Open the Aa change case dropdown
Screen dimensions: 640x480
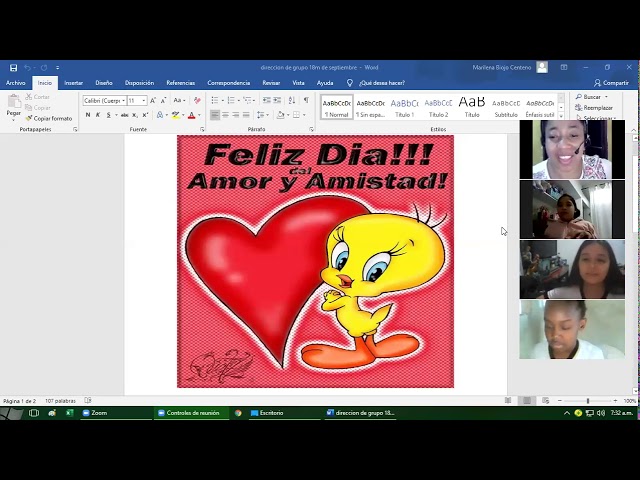pyautogui.click(x=179, y=100)
